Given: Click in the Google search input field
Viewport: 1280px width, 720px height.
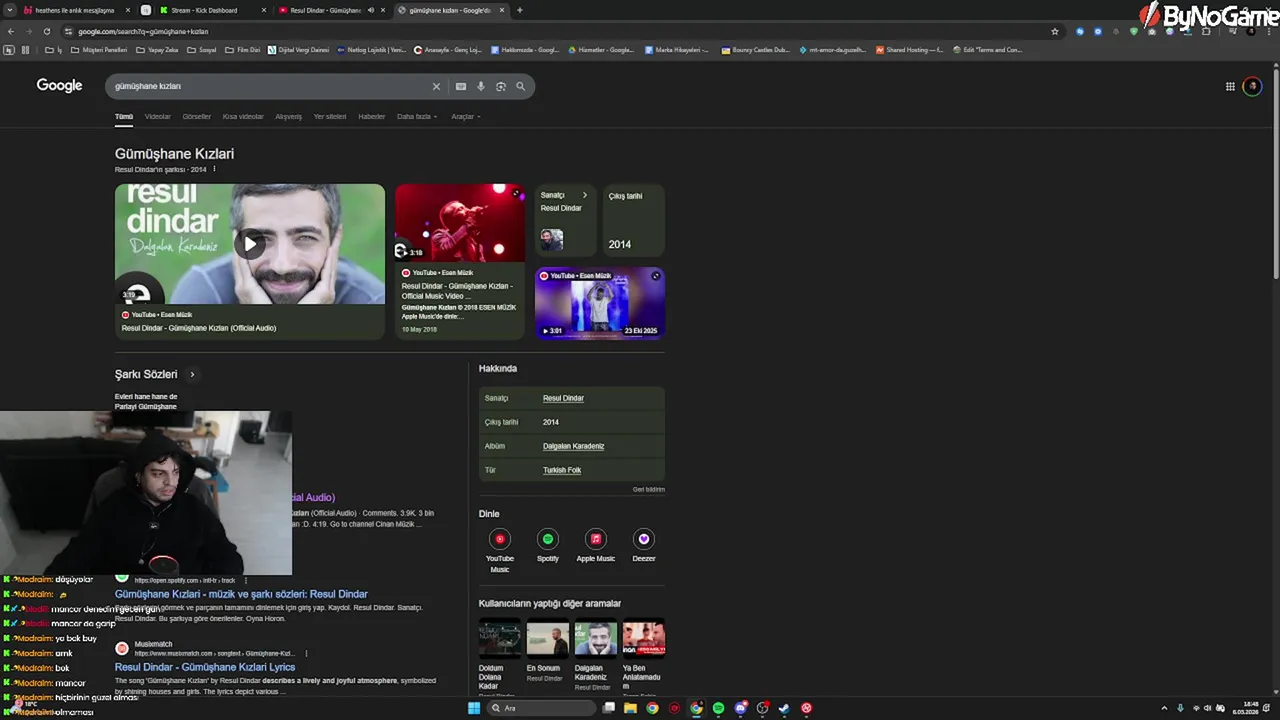Looking at the screenshot, I should tap(270, 86).
